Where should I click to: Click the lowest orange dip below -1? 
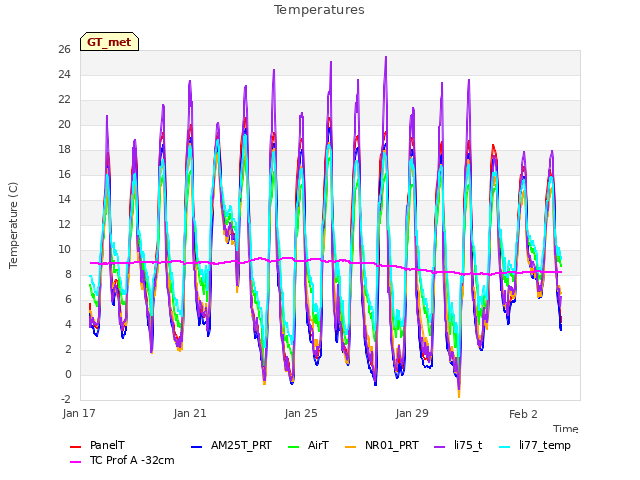point(459,396)
